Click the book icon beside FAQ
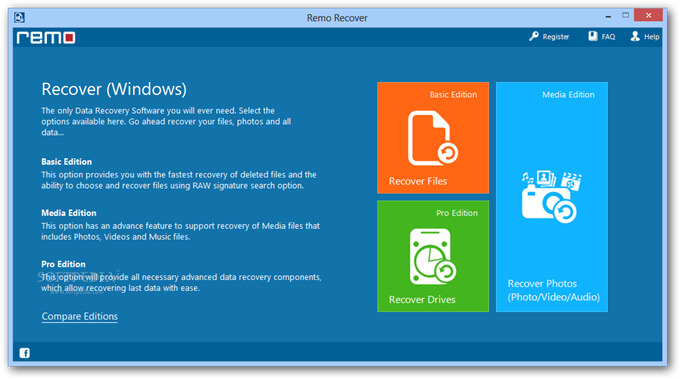The image size is (680, 379). [593, 36]
